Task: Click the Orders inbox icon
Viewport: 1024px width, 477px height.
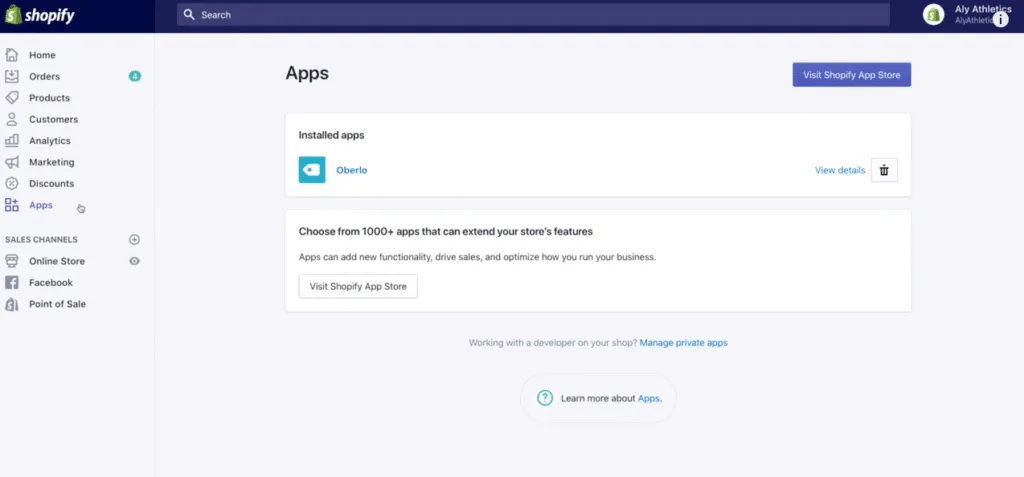Action: pos(12,76)
